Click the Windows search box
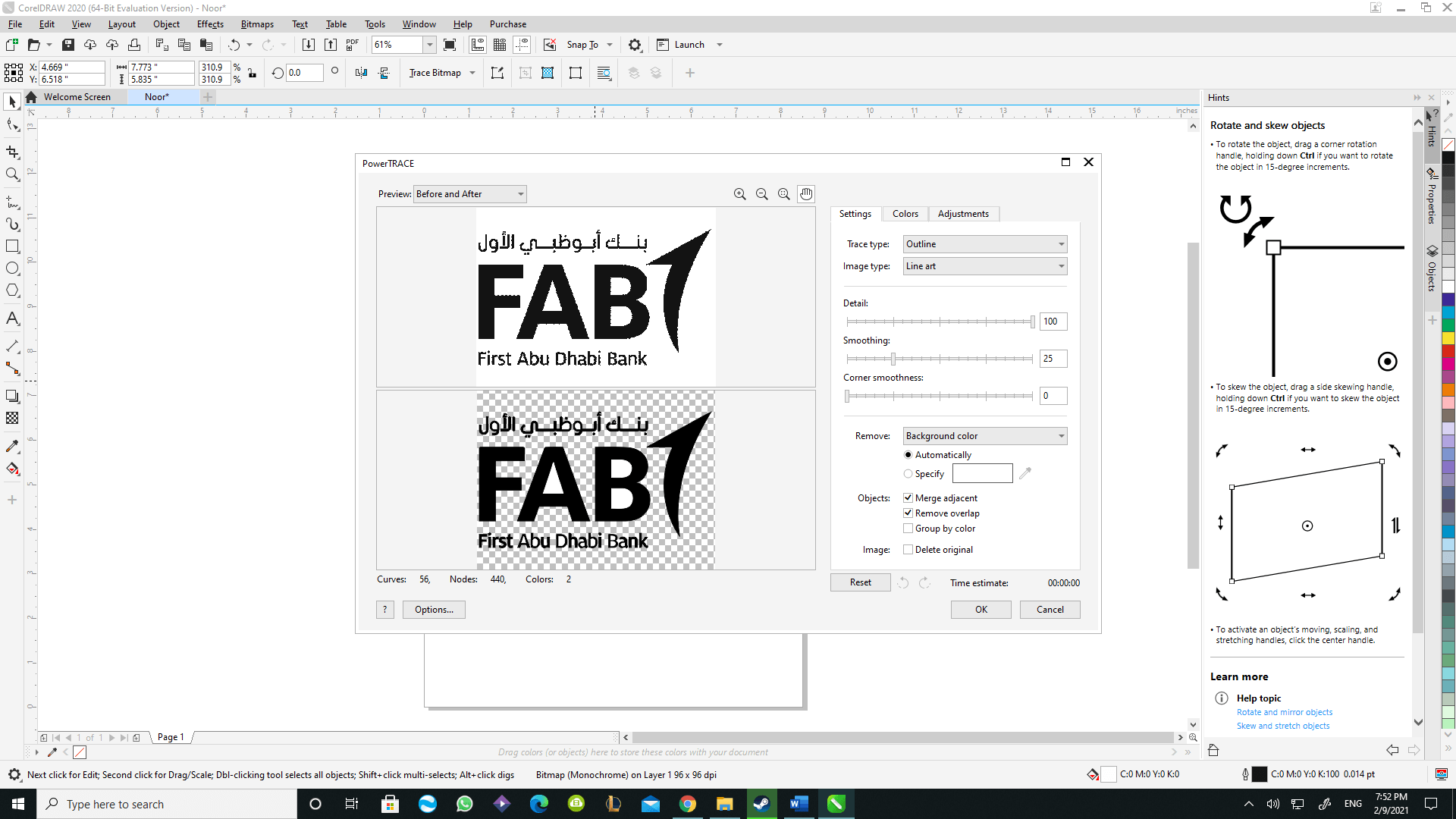The image size is (1456, 819). (166, 804)
